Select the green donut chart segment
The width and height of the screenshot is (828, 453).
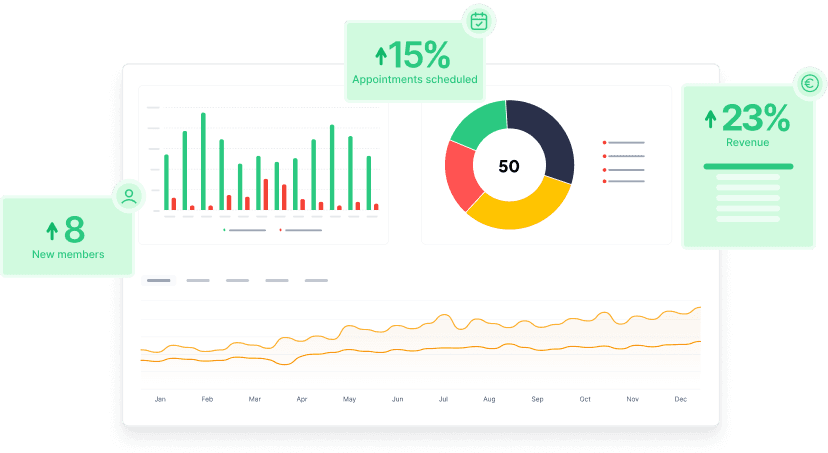tap(477, 124)
